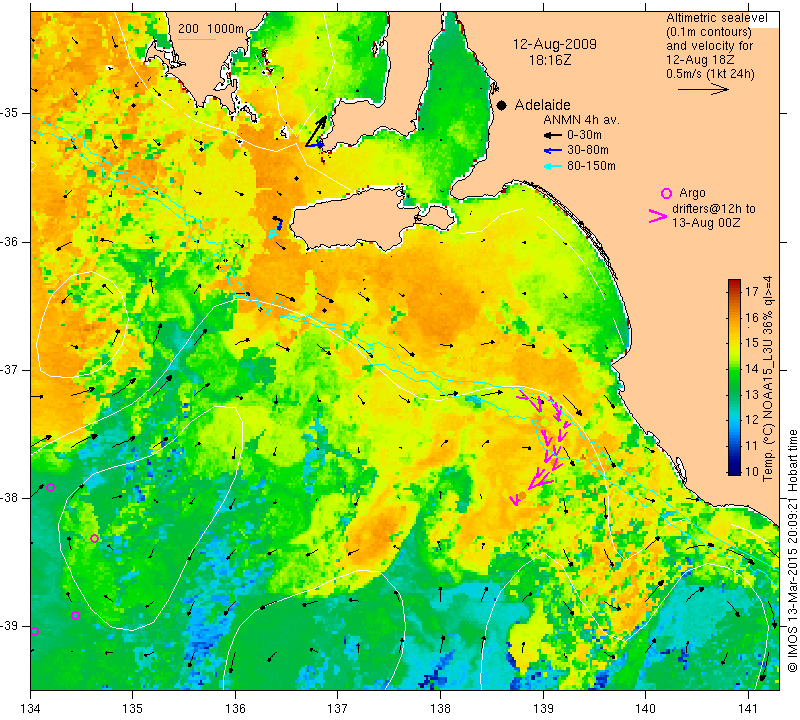Click the 80-150m depth label
800x720 pixels.
591,166
